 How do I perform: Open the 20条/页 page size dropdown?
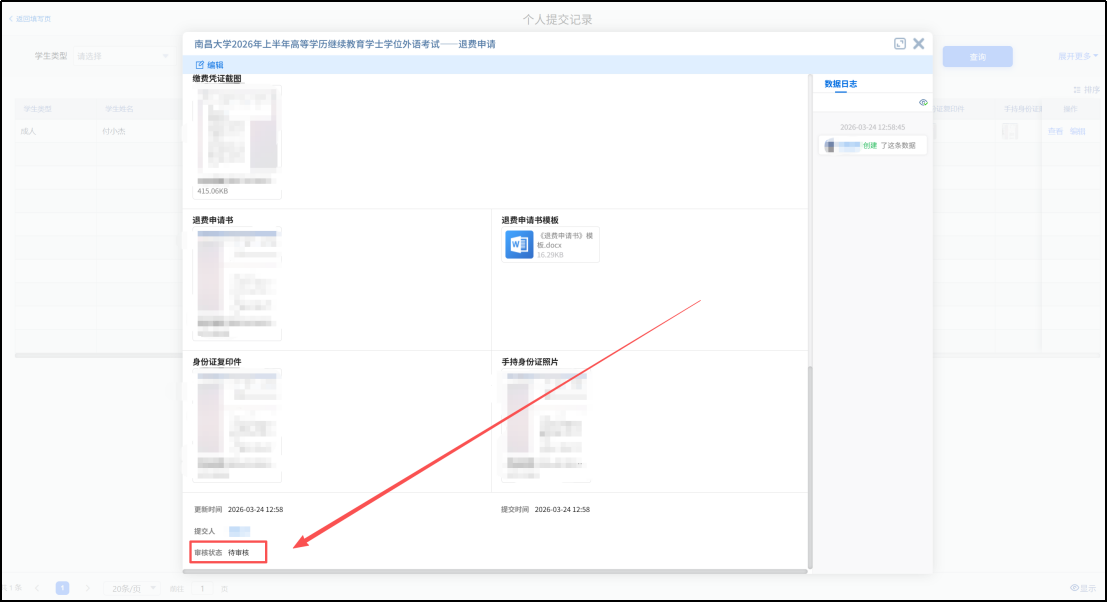[x=131, y=588]
